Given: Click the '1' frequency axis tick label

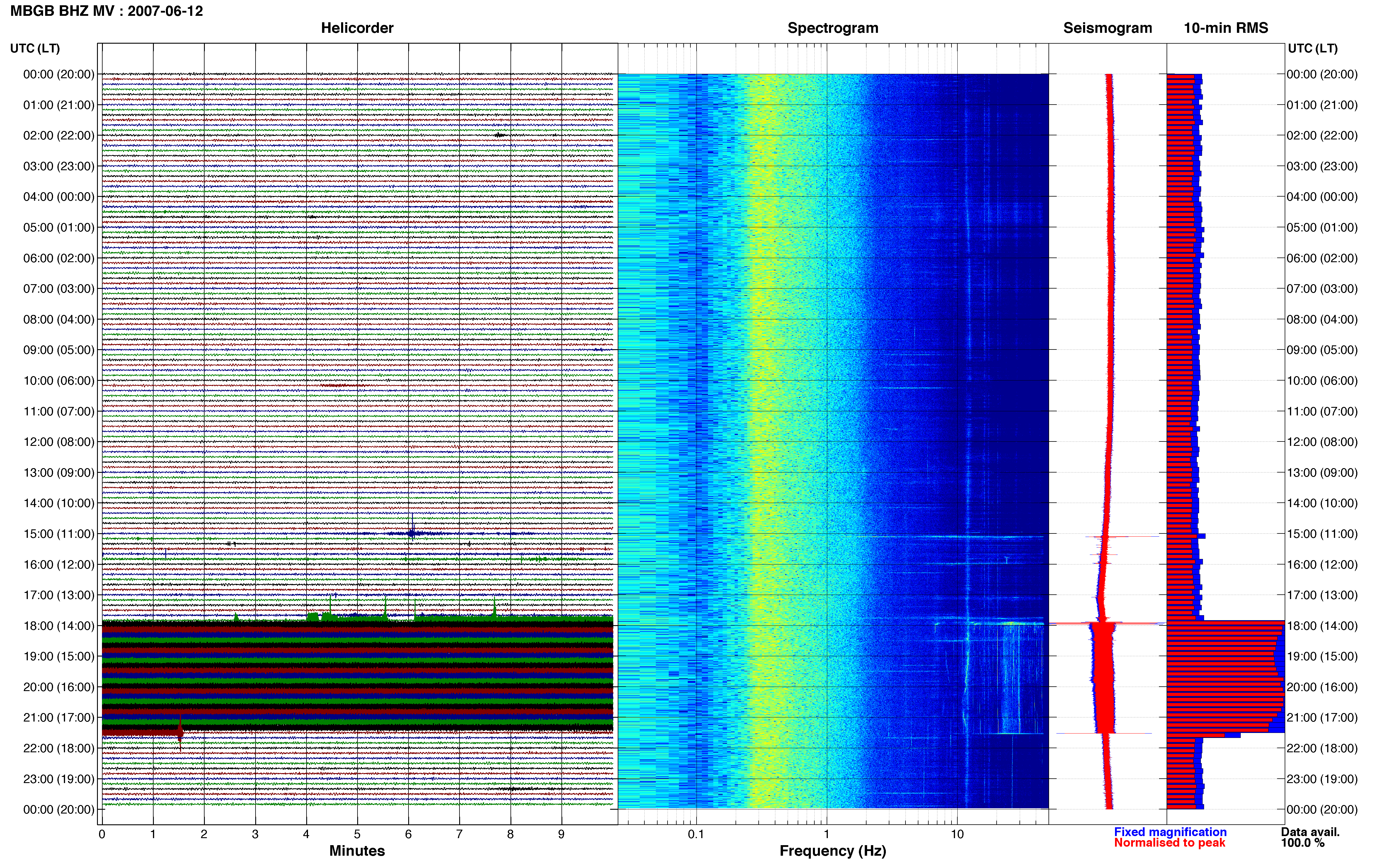Looking at the screenshot, I should click(x=826, y=834).
